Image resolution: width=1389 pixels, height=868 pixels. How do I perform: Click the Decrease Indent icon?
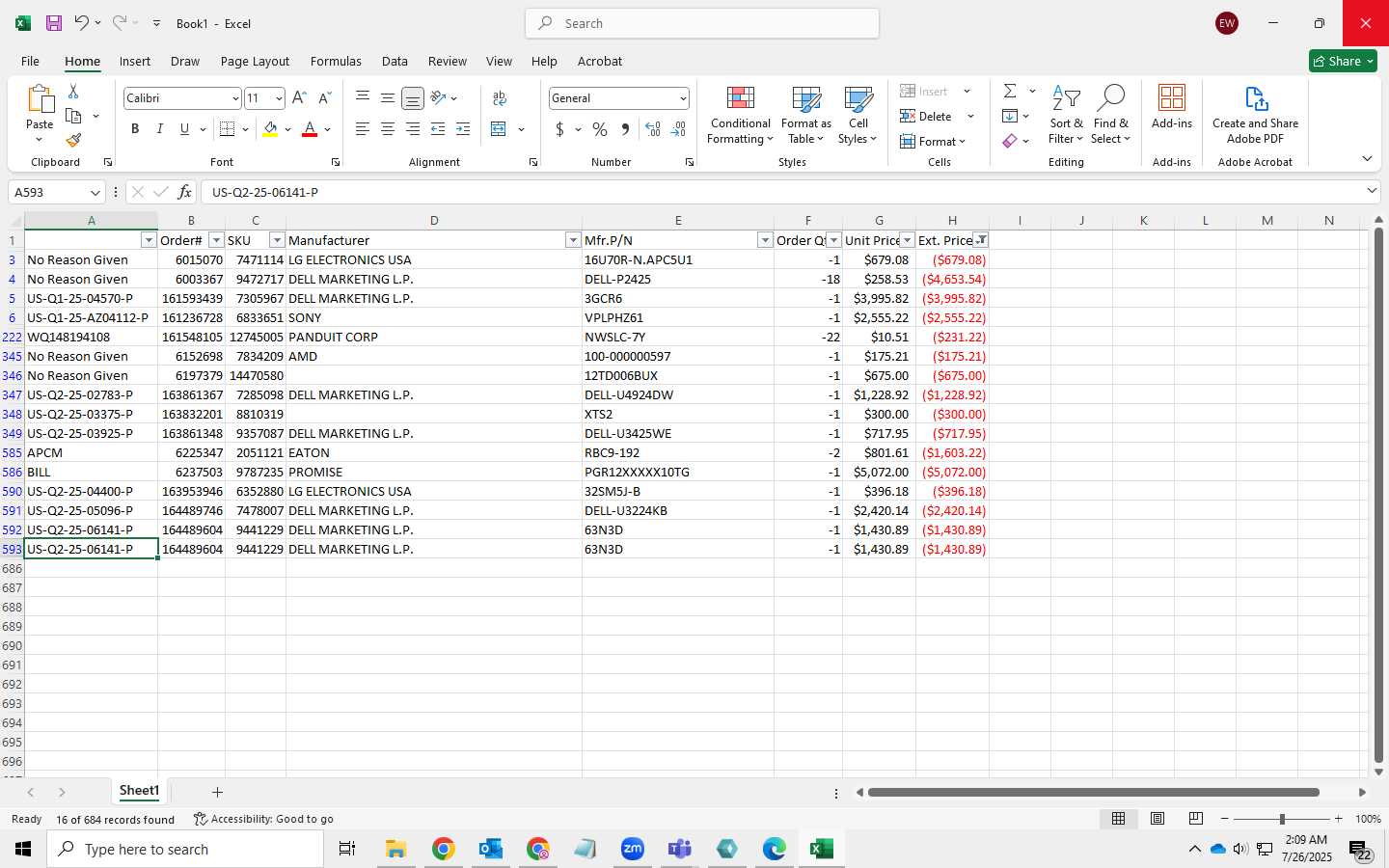pos(438,129)
